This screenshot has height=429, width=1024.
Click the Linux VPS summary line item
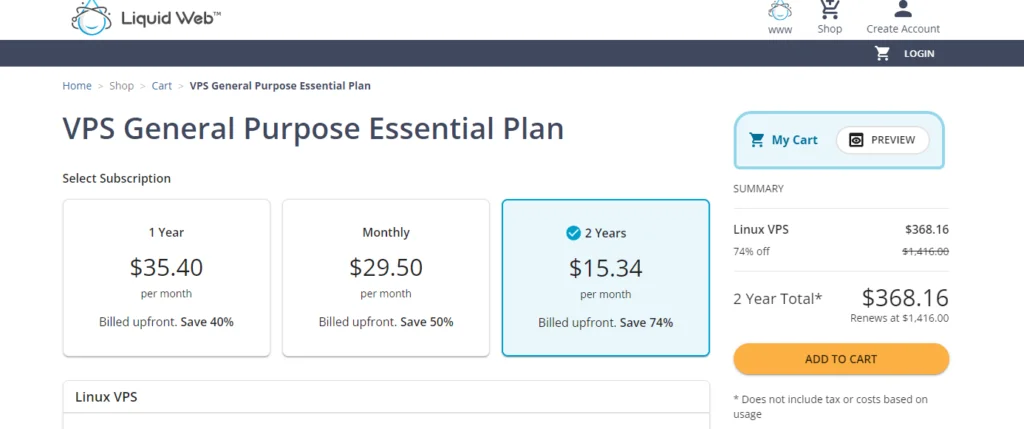click(x=841, y=240)
